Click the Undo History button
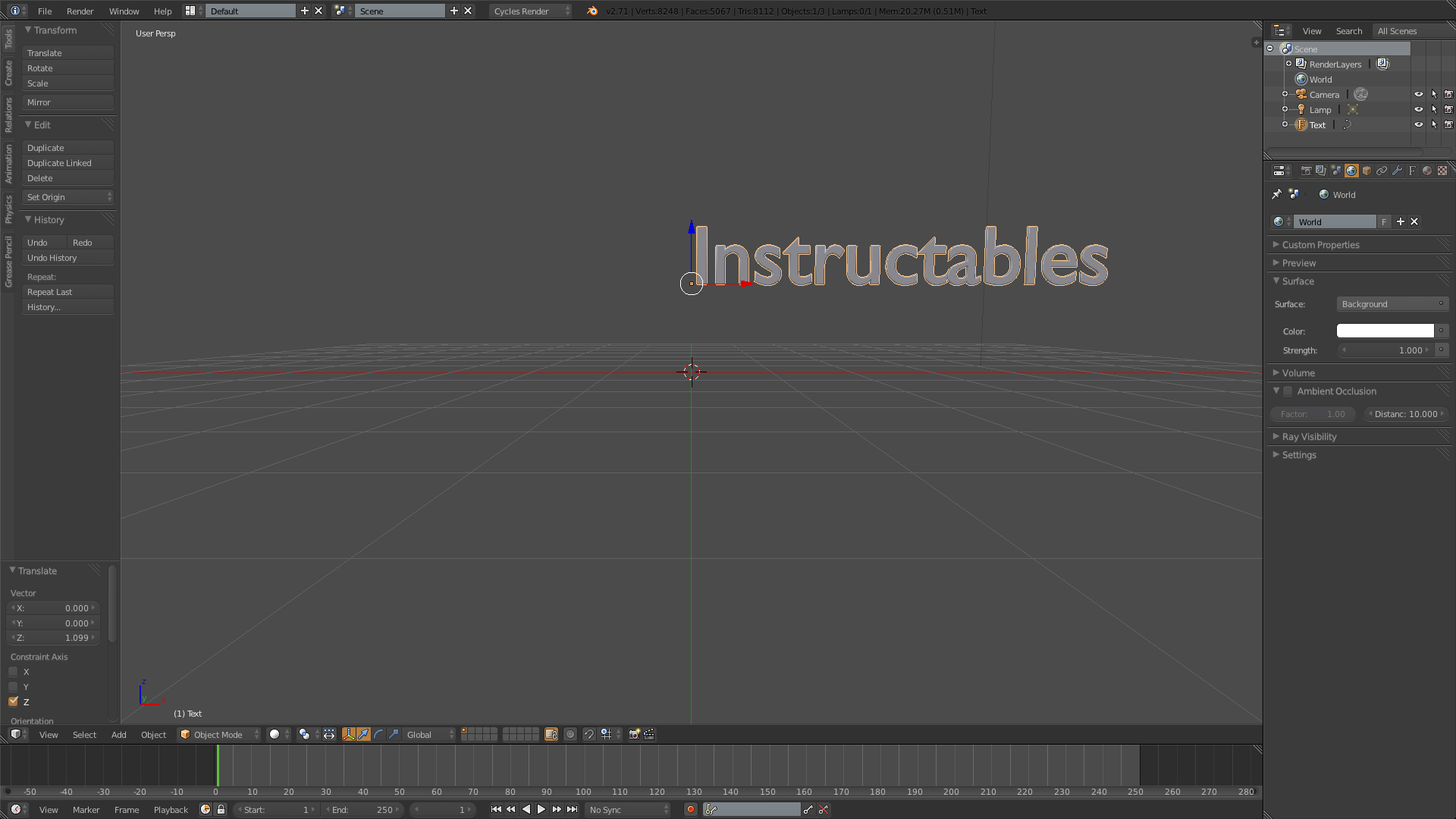Viewport: 1456px width, 819px height. tap(67, 258)
